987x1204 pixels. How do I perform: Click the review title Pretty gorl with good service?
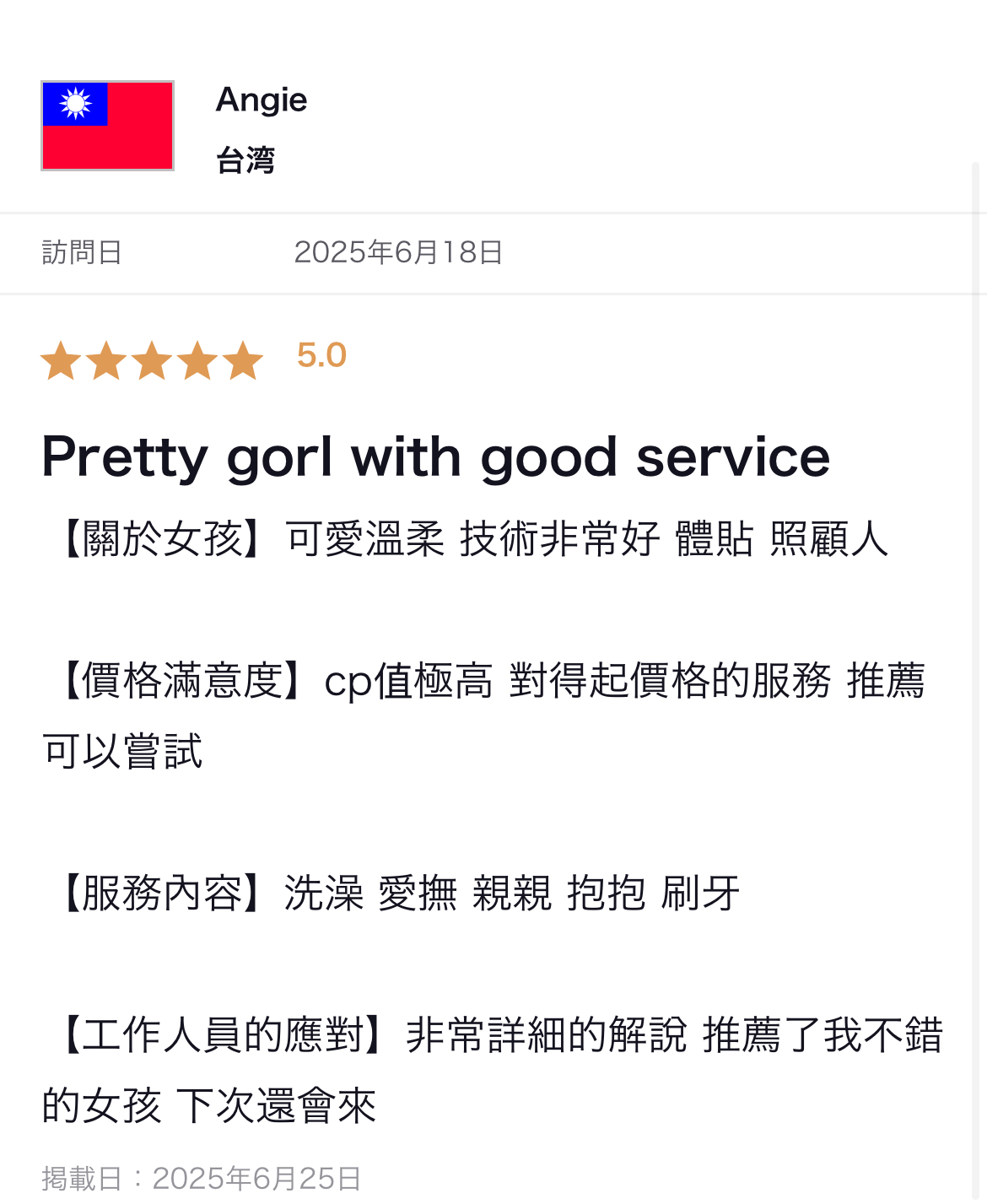tap(436, 457)
